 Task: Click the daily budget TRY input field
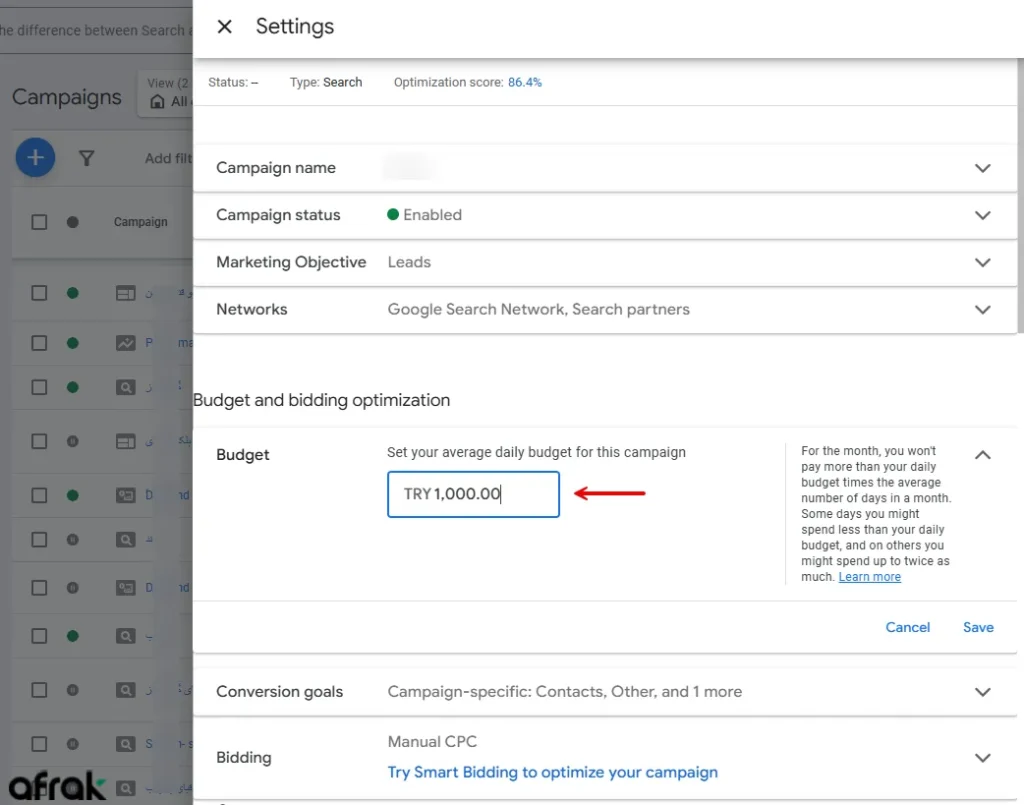point(473,494)
